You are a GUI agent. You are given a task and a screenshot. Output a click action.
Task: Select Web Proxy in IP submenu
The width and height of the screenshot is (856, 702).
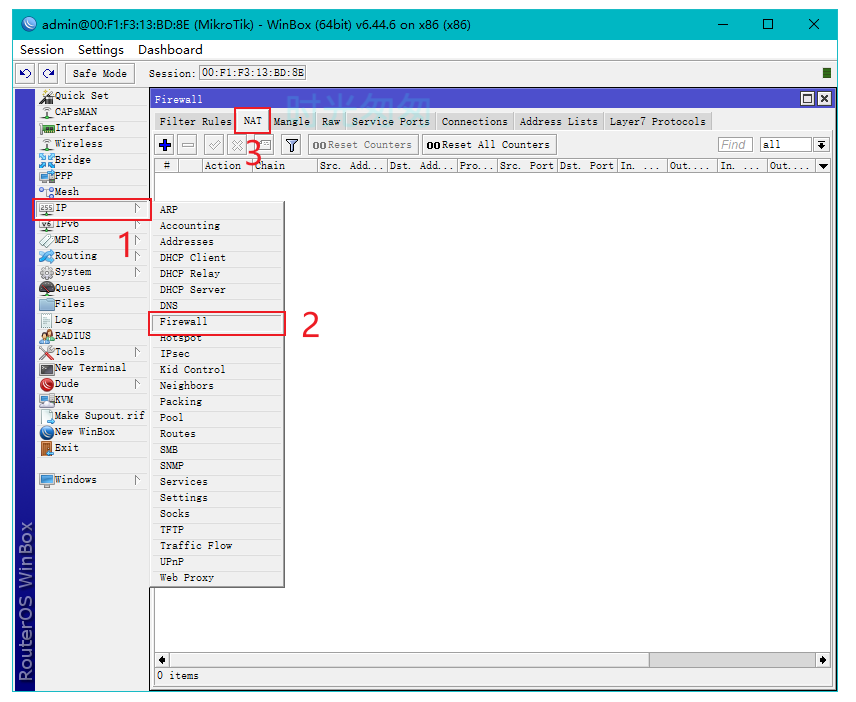click(217, 578)
